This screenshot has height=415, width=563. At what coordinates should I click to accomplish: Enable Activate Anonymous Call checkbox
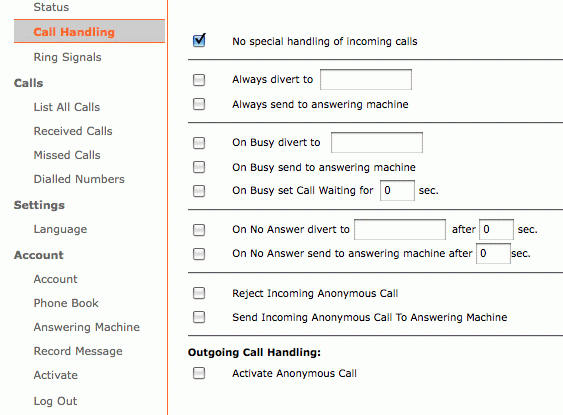(x=199, y=373)
